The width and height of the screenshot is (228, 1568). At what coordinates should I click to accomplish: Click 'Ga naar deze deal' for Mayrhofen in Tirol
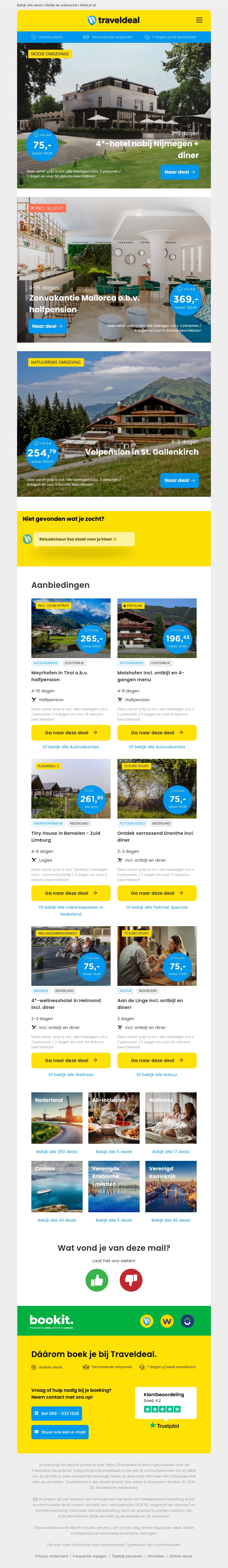click(70, 732)
